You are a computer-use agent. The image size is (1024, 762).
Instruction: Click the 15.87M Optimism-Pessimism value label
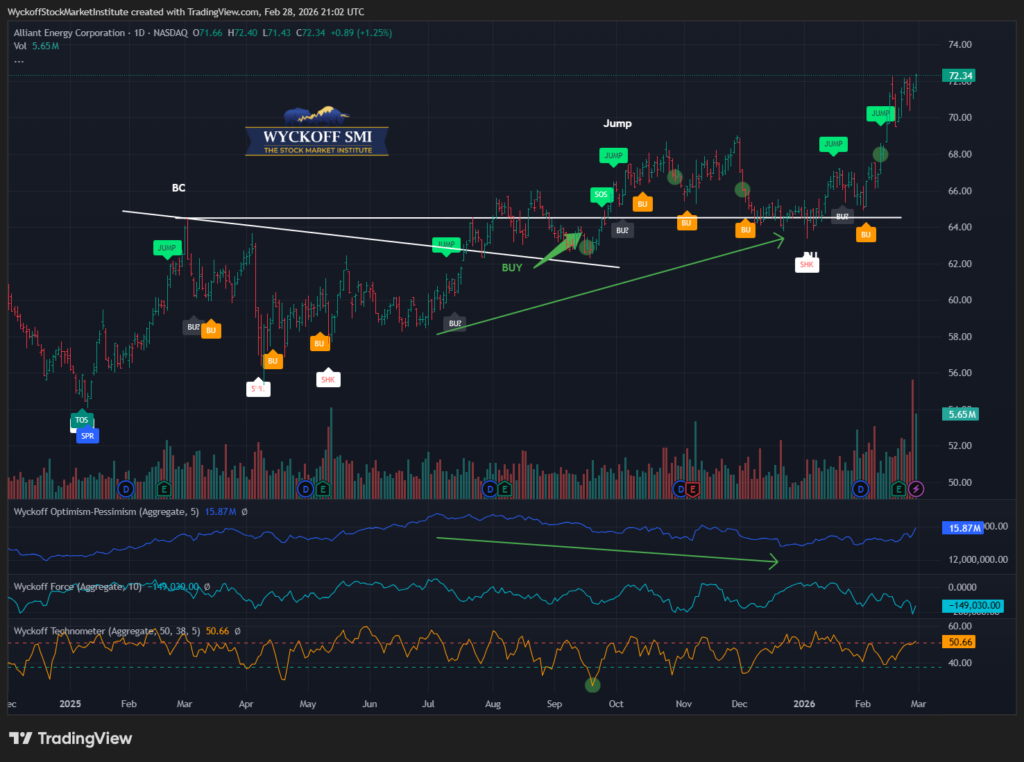(x=961, y=527)
